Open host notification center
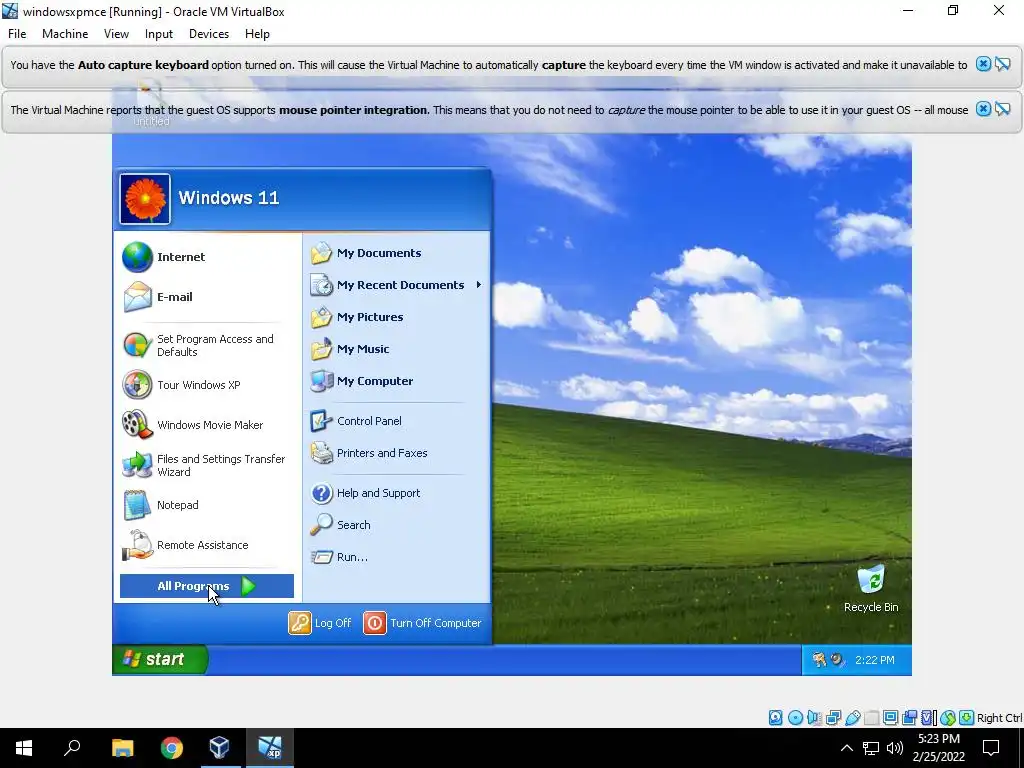Screen dimensions: 1024x768 click(x=991, y=748)
